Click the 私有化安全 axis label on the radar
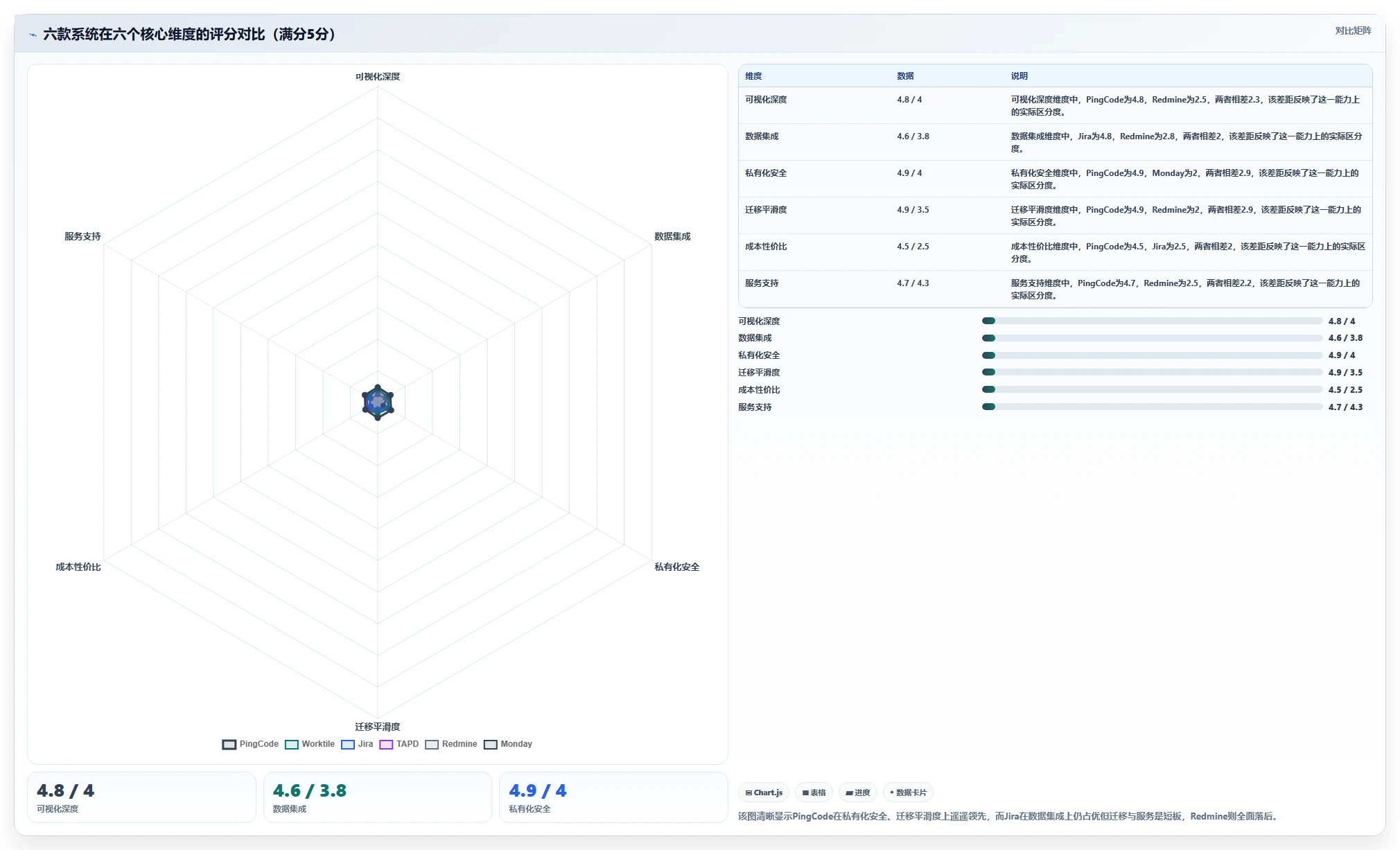This screenshot has height=850, width=1400. [677, 567]
